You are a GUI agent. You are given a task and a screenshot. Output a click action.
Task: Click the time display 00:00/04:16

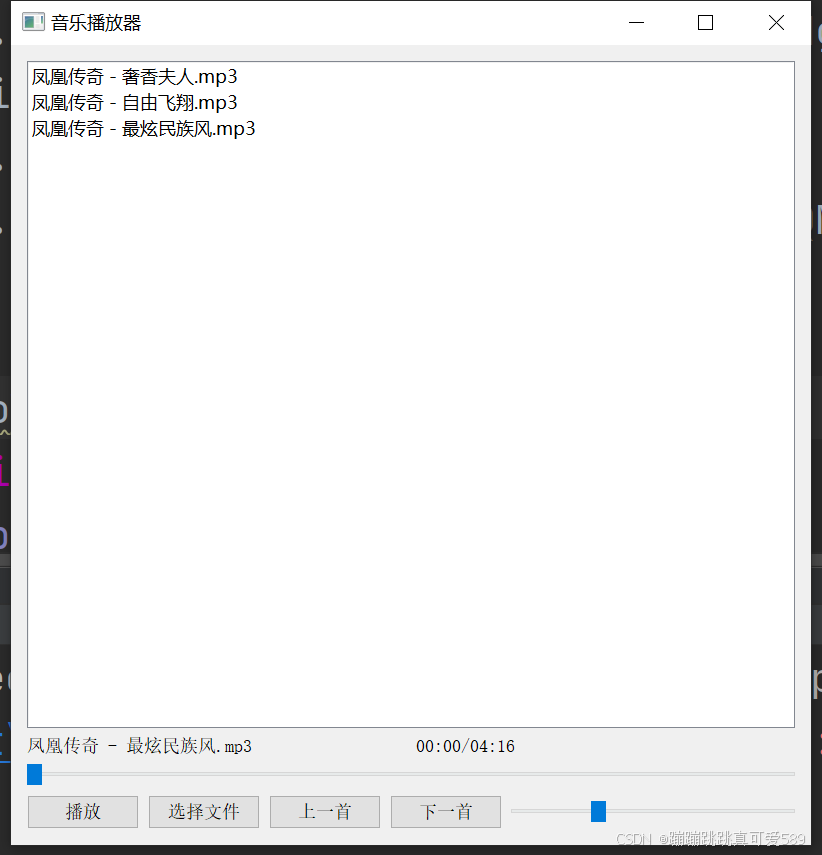(465, 746)
